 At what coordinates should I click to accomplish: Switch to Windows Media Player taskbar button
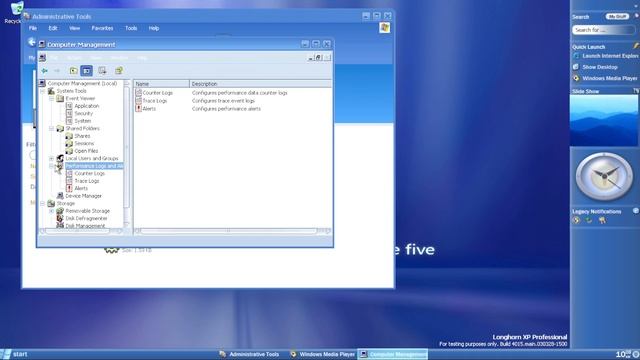point(322,354)
